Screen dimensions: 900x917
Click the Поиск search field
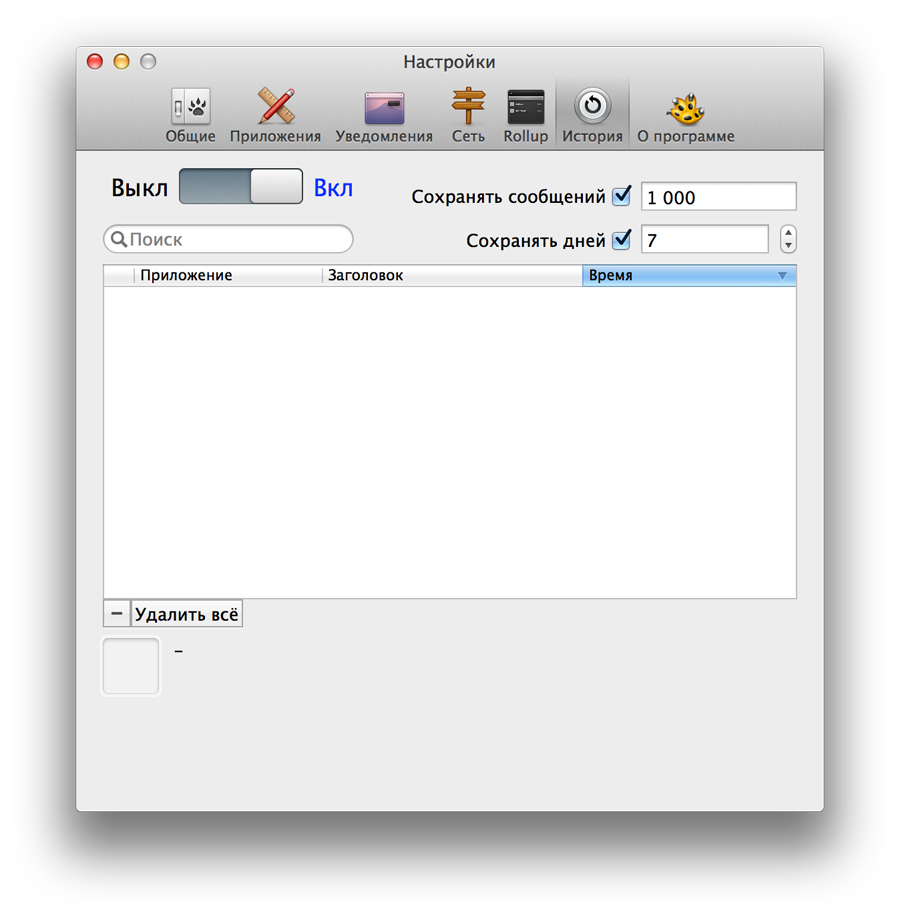tap(238, 240)
